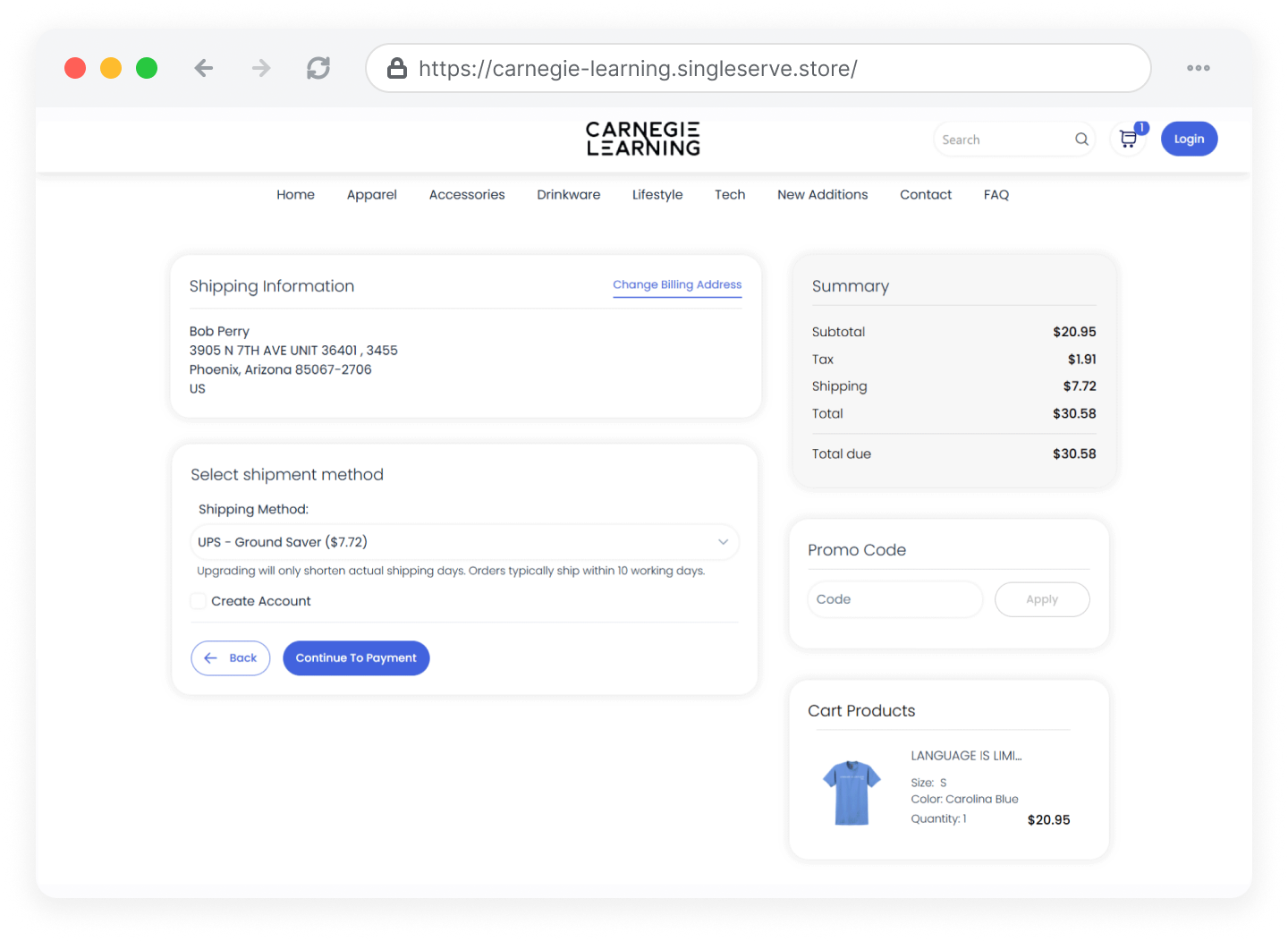Screen dimensions: 1288x941
Task: Click the promo Apply button
Action: [1042, 599]
